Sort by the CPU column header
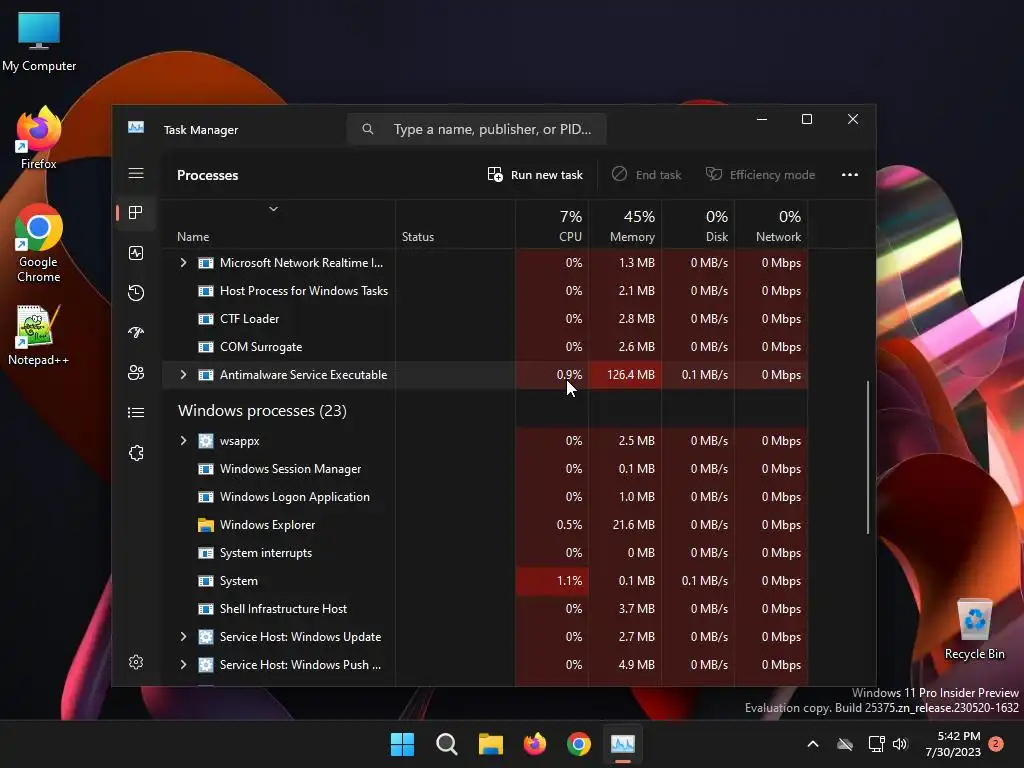This screenshot has height=768, width=1024. (x=552, y=225)
